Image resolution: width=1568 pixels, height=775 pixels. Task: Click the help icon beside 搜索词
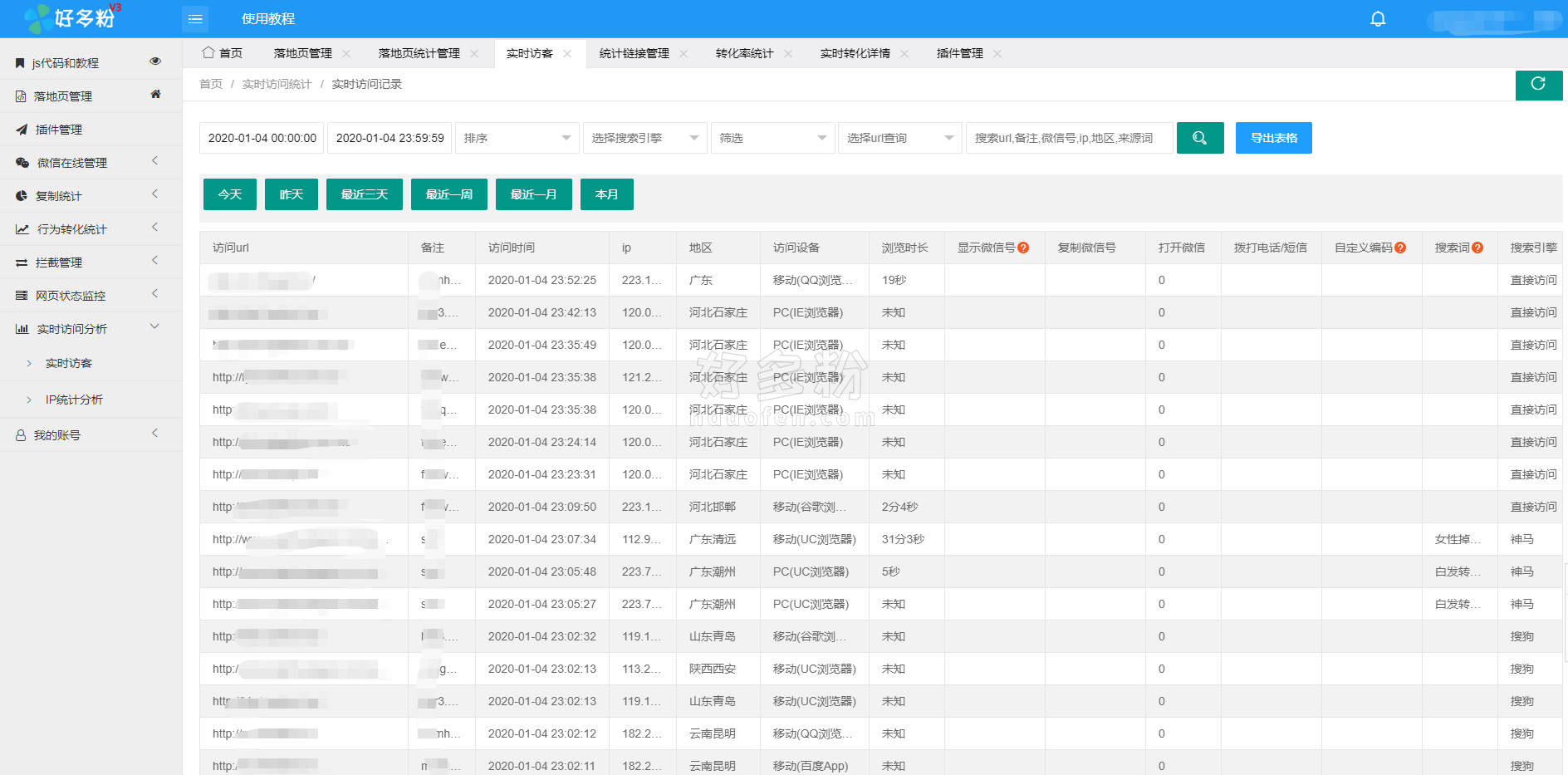pyautogui.click(x=1477, y=248)
